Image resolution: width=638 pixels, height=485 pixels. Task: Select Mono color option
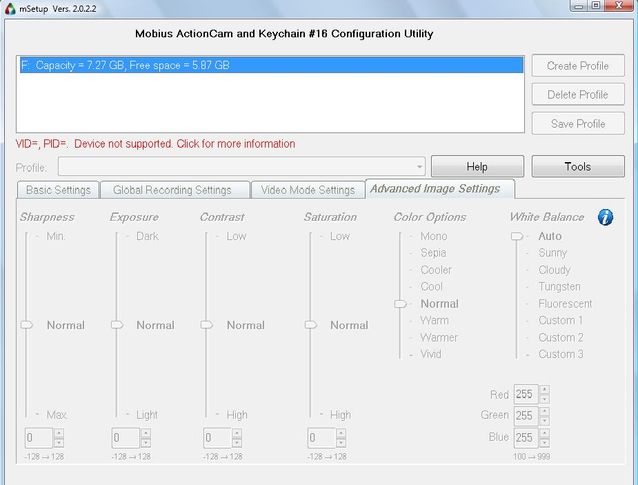point(434,236)
